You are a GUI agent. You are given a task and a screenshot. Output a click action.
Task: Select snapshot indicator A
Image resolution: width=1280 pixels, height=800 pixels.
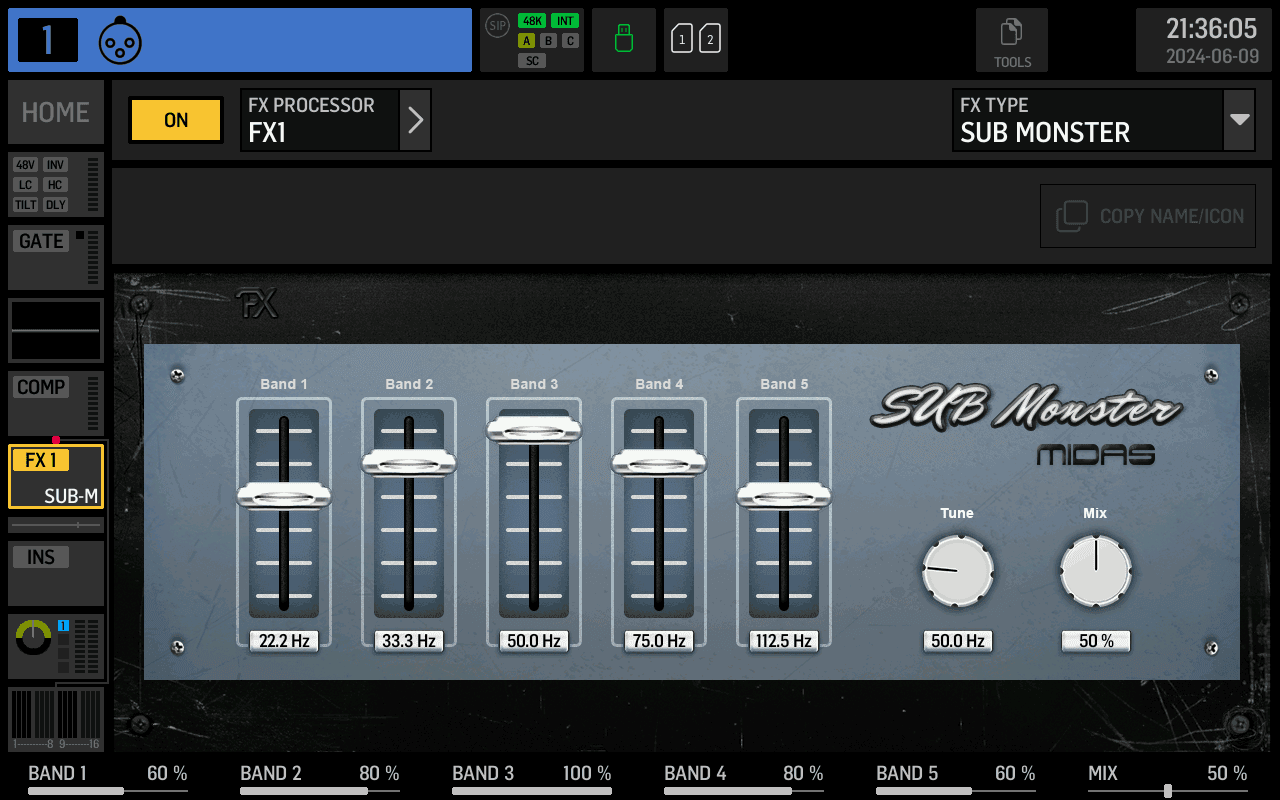pos(527,41)
